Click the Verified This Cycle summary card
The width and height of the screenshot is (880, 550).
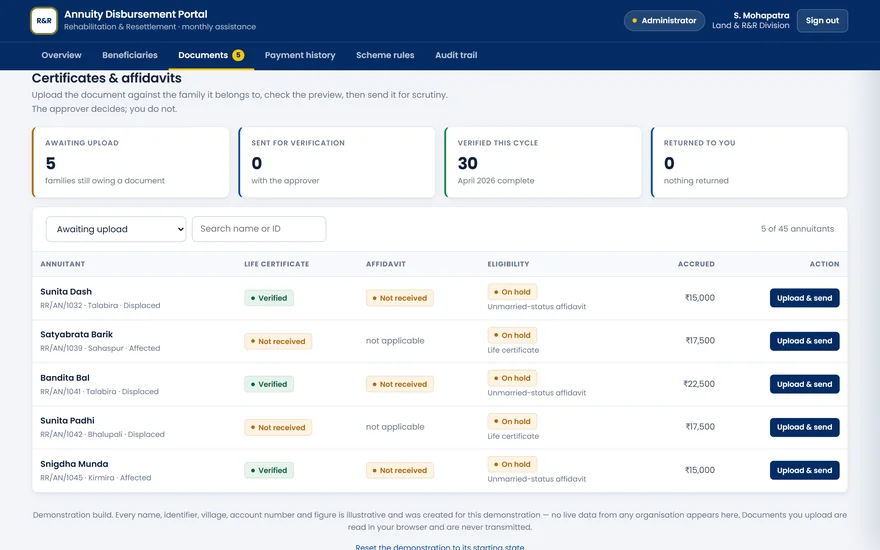(543, 162)
